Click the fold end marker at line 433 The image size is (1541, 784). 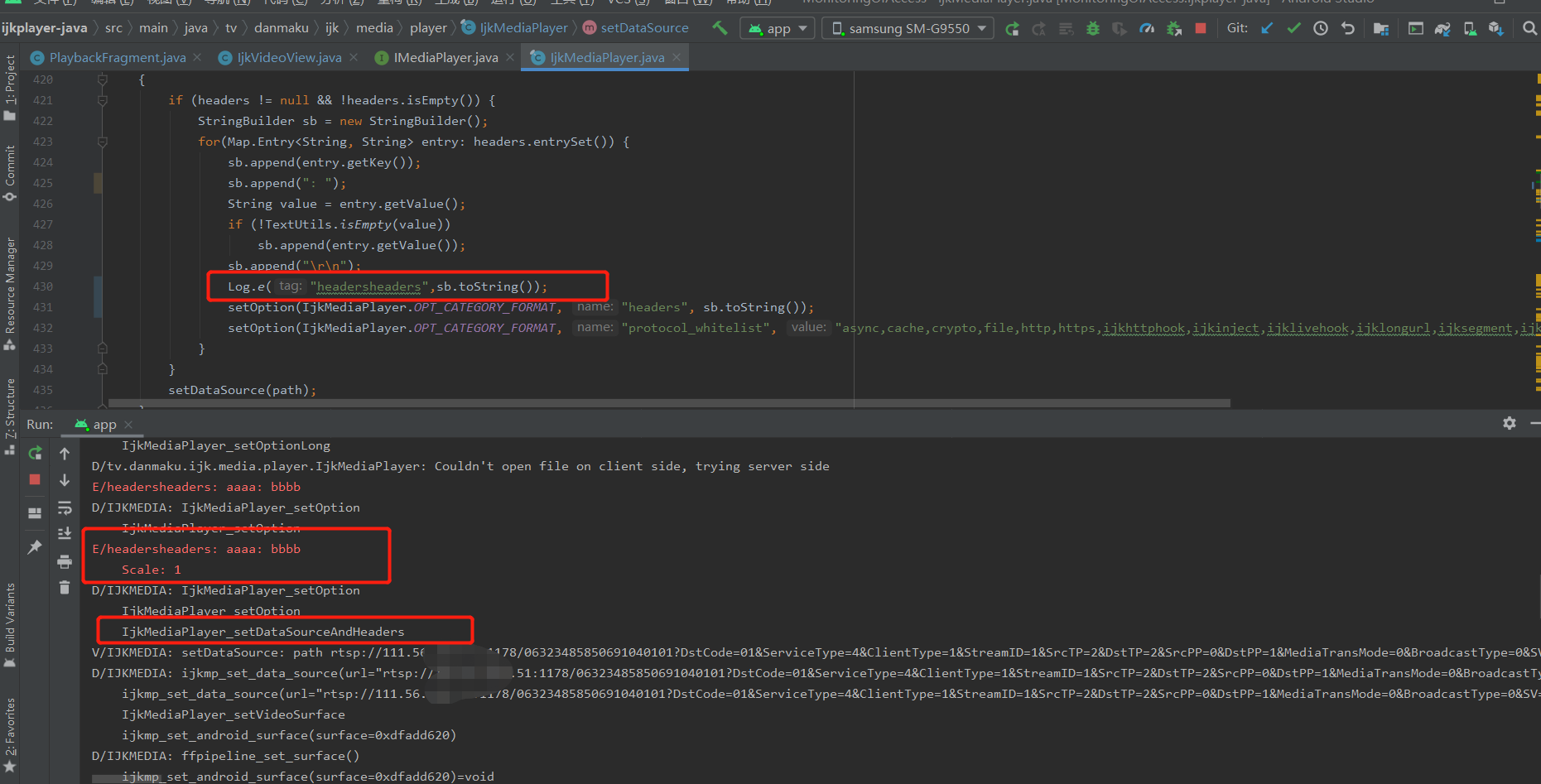coord(103,349)
